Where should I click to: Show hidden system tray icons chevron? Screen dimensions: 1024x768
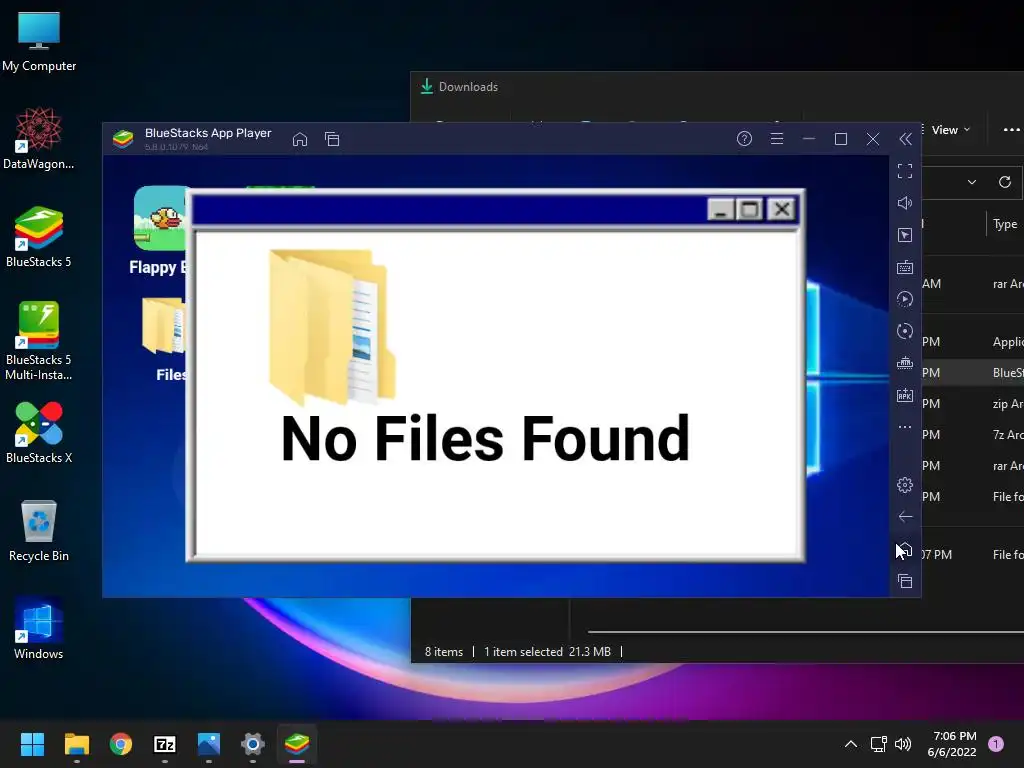(850, 744)
